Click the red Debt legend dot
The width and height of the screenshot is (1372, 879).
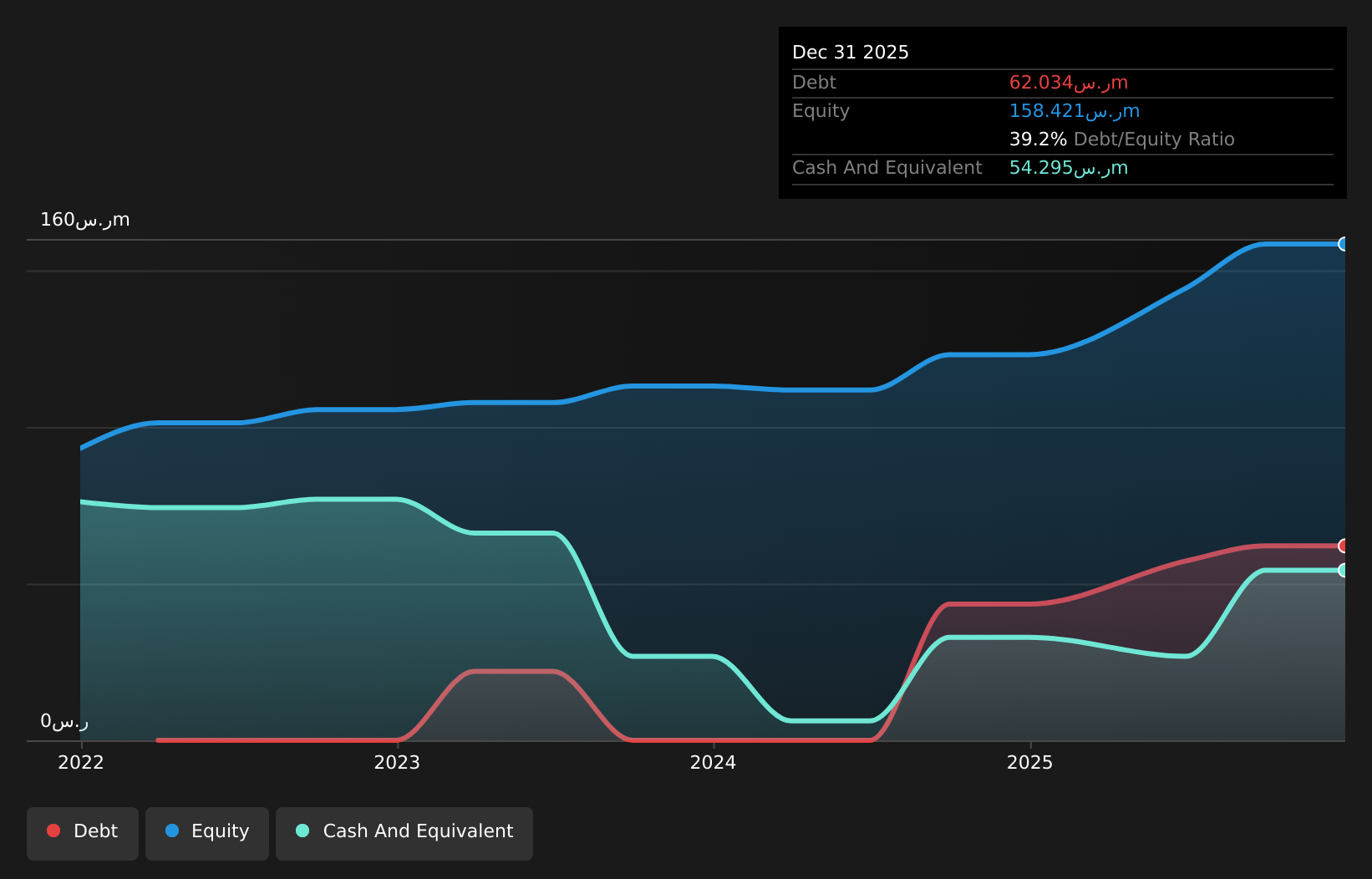(x=53, y=831)
